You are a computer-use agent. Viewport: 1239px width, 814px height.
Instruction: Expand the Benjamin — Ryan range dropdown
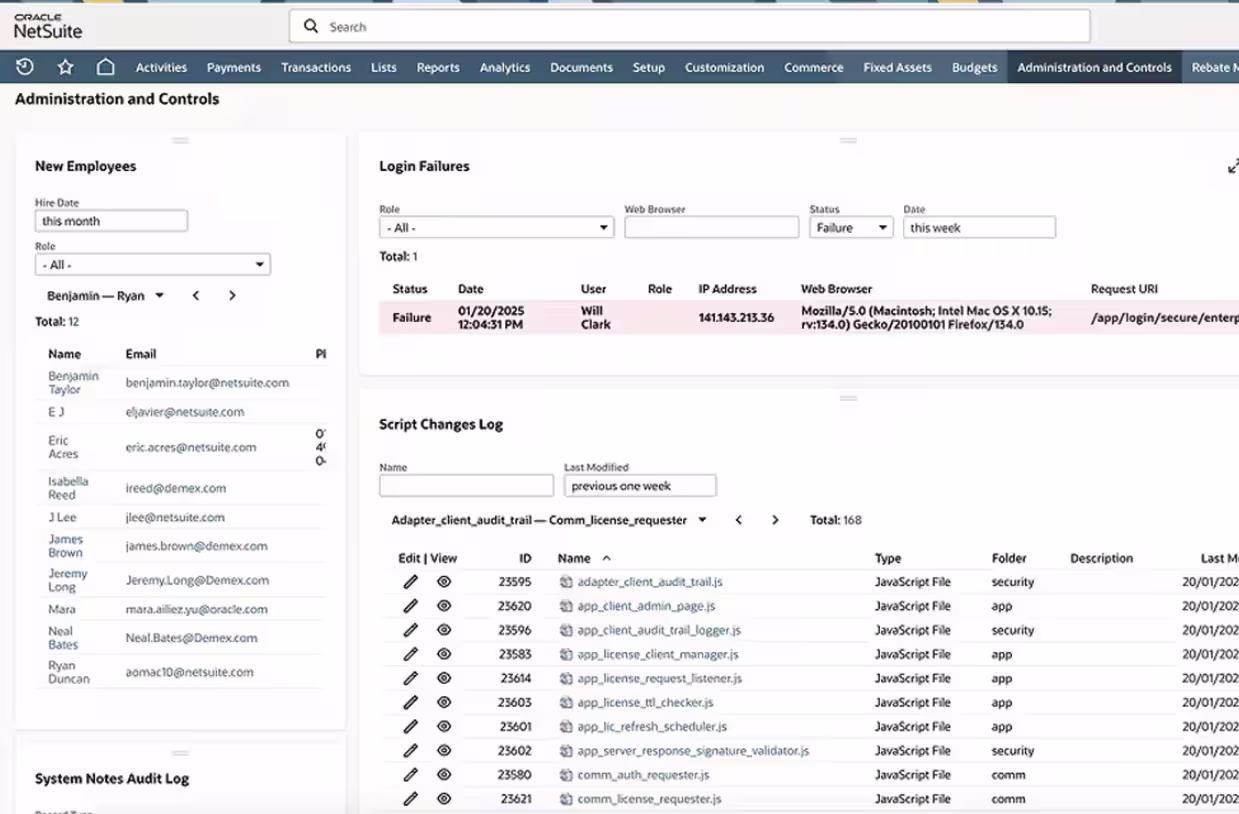click(x=159, y=296)
